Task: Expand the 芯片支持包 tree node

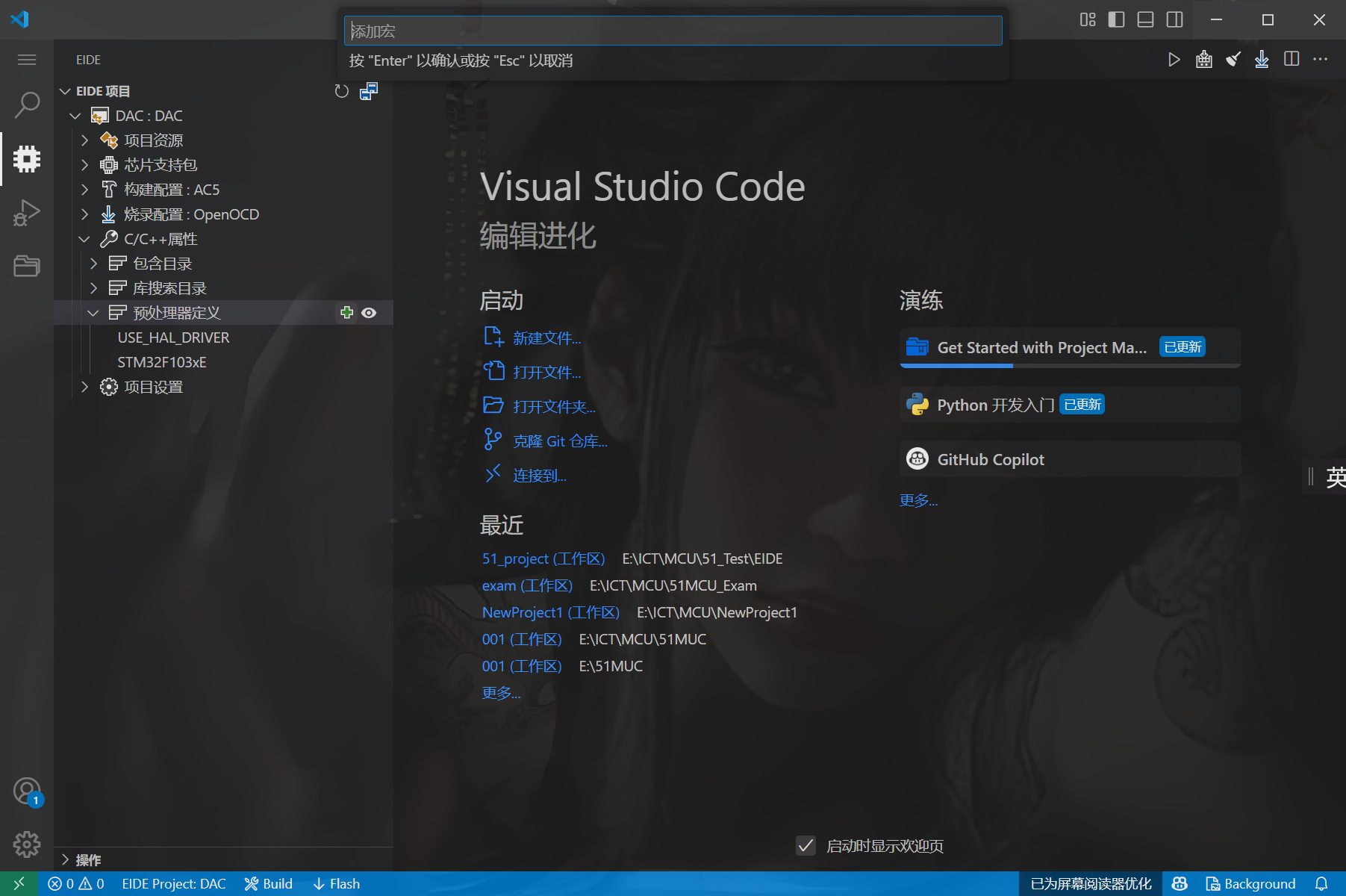Action: [84, 165]
